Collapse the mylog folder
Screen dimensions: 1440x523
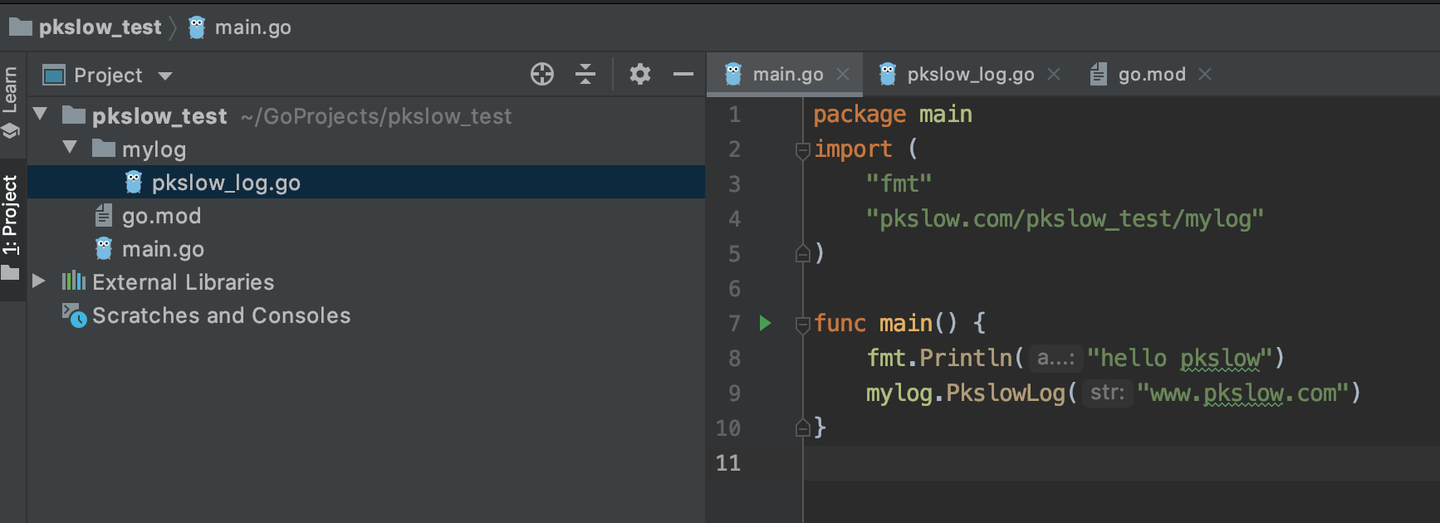click(x=70, y=149)
